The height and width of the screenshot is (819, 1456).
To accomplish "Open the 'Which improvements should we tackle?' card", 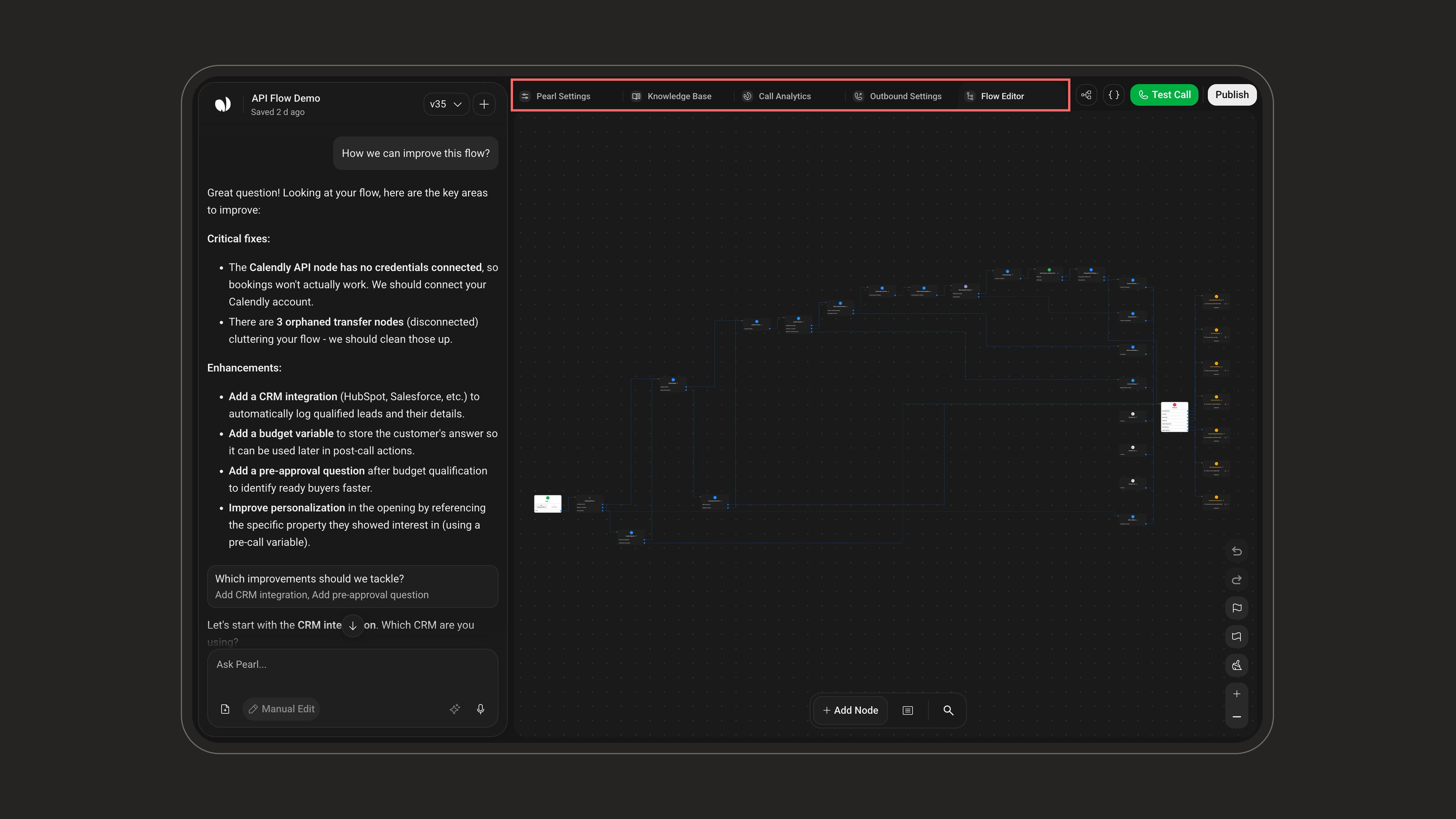I will click(352, 587).
